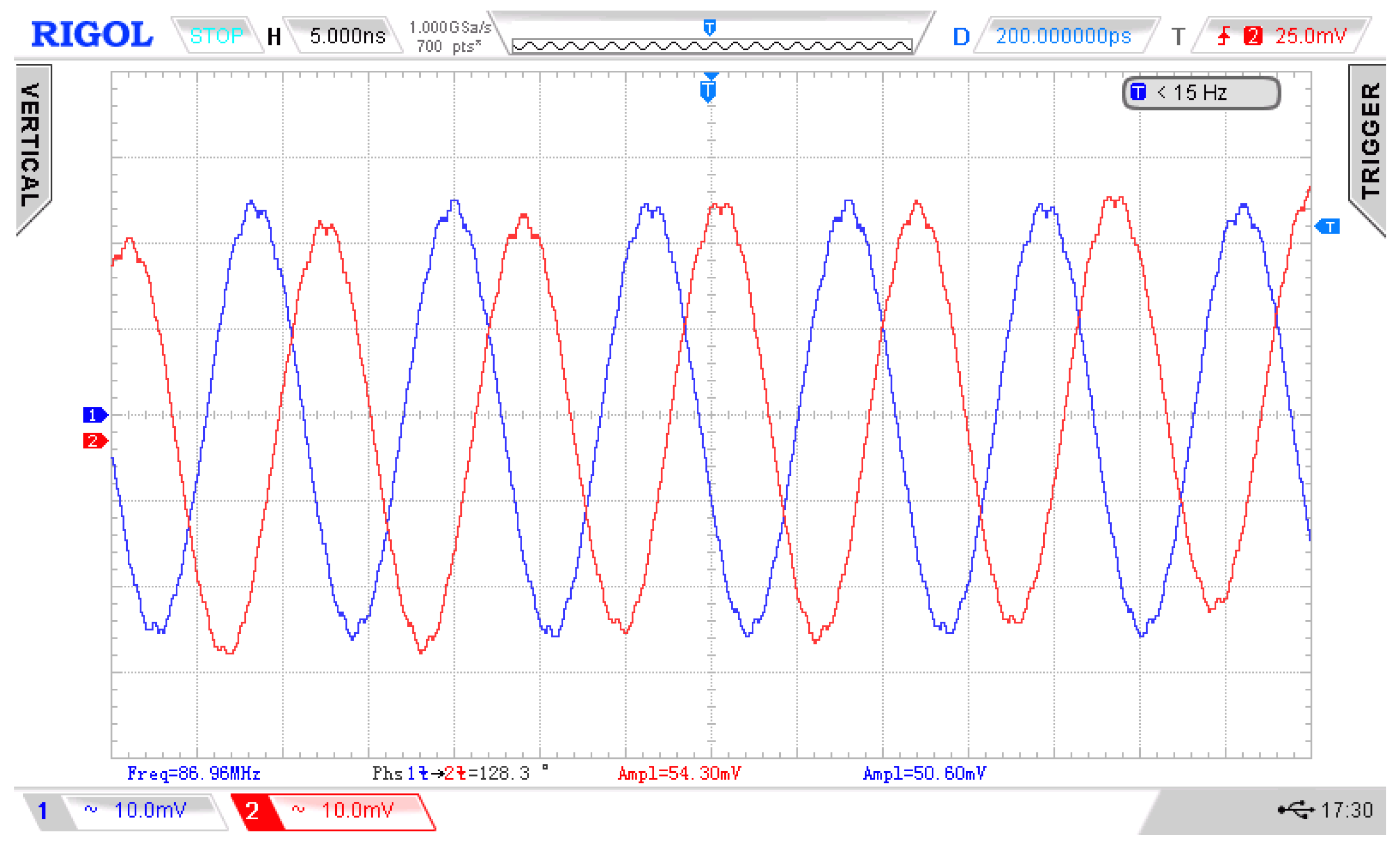Image resolution: width=1400 pixels, height=852 pixels.
Task: Expand the VERTICAL side panel
Action: [x=32, y=145]
